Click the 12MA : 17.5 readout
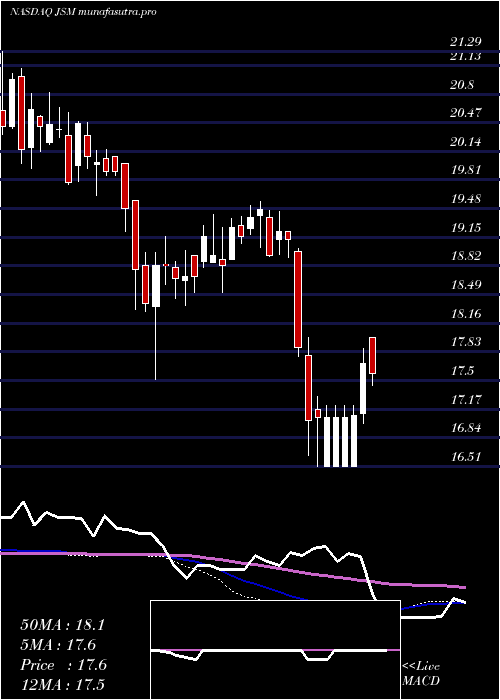Image resolution: width=500 pixels, height=700 pixels. (62, 684)
